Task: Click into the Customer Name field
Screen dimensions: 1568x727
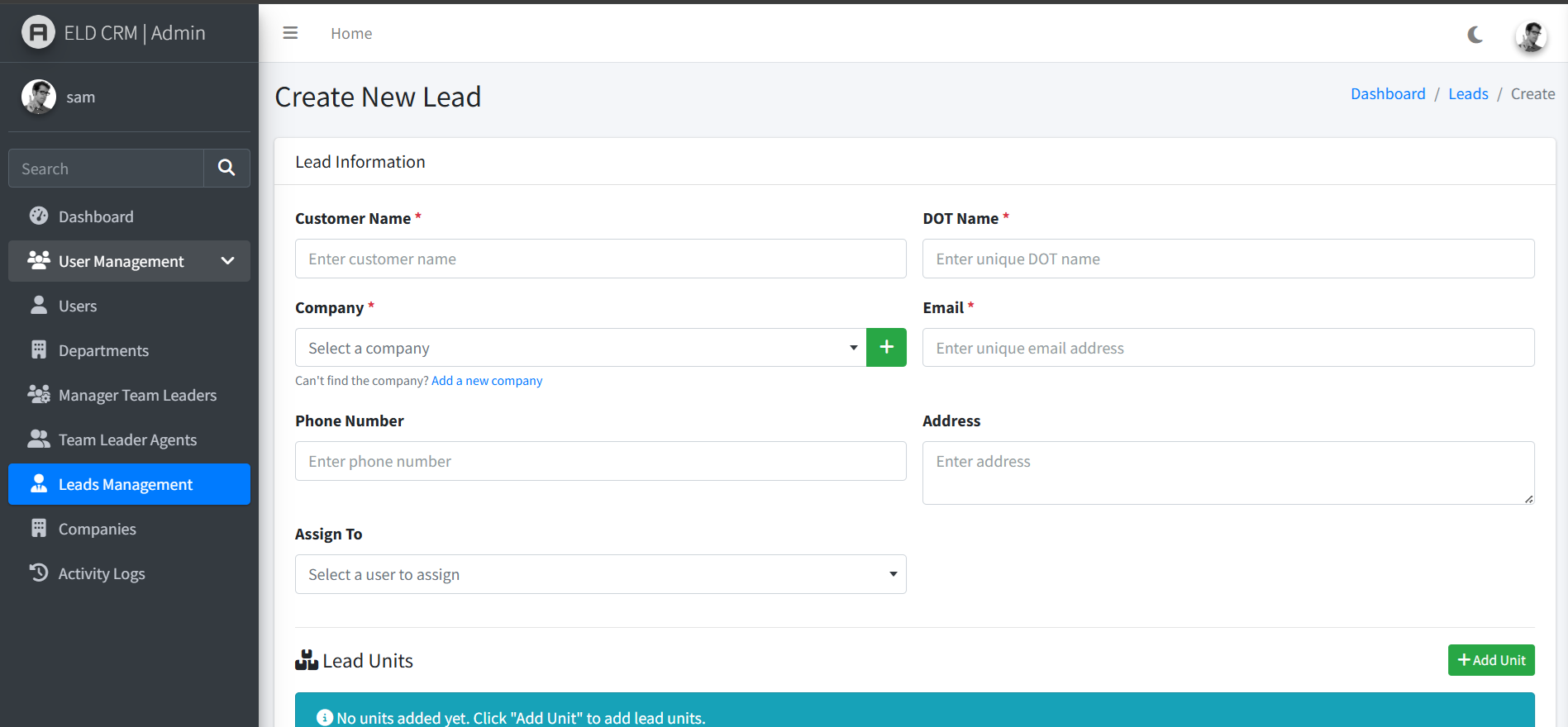Action: pyautogui.click(x=600, y=259)
